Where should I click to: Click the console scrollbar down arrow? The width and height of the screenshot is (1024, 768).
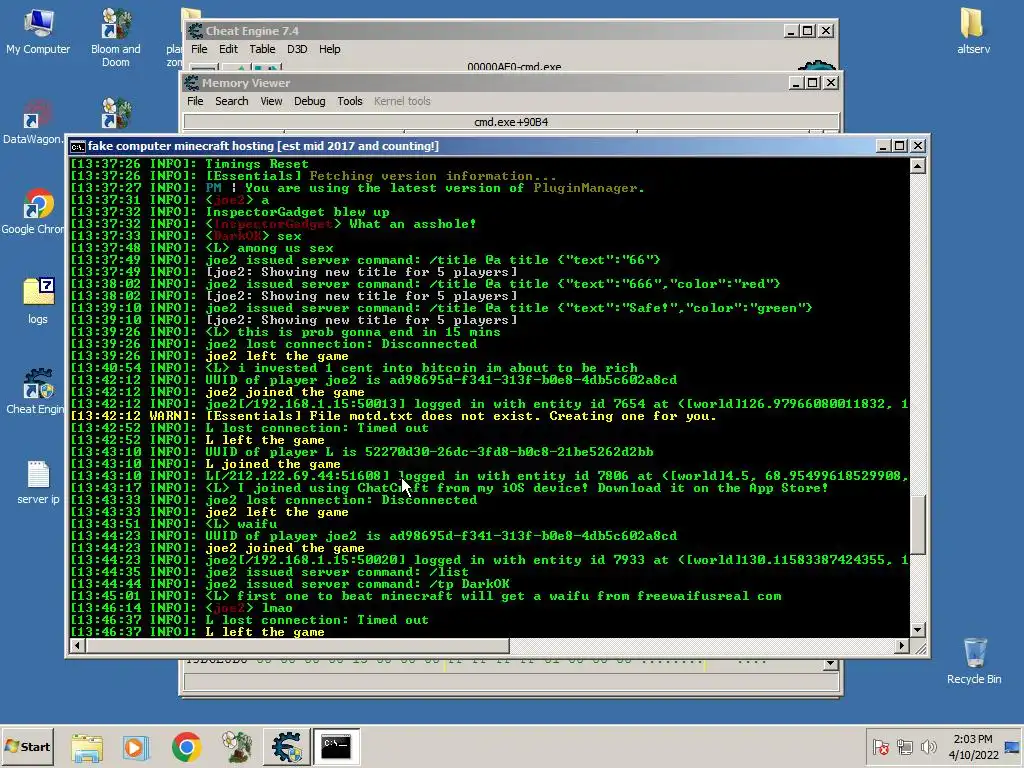click(x=918, y=630)
